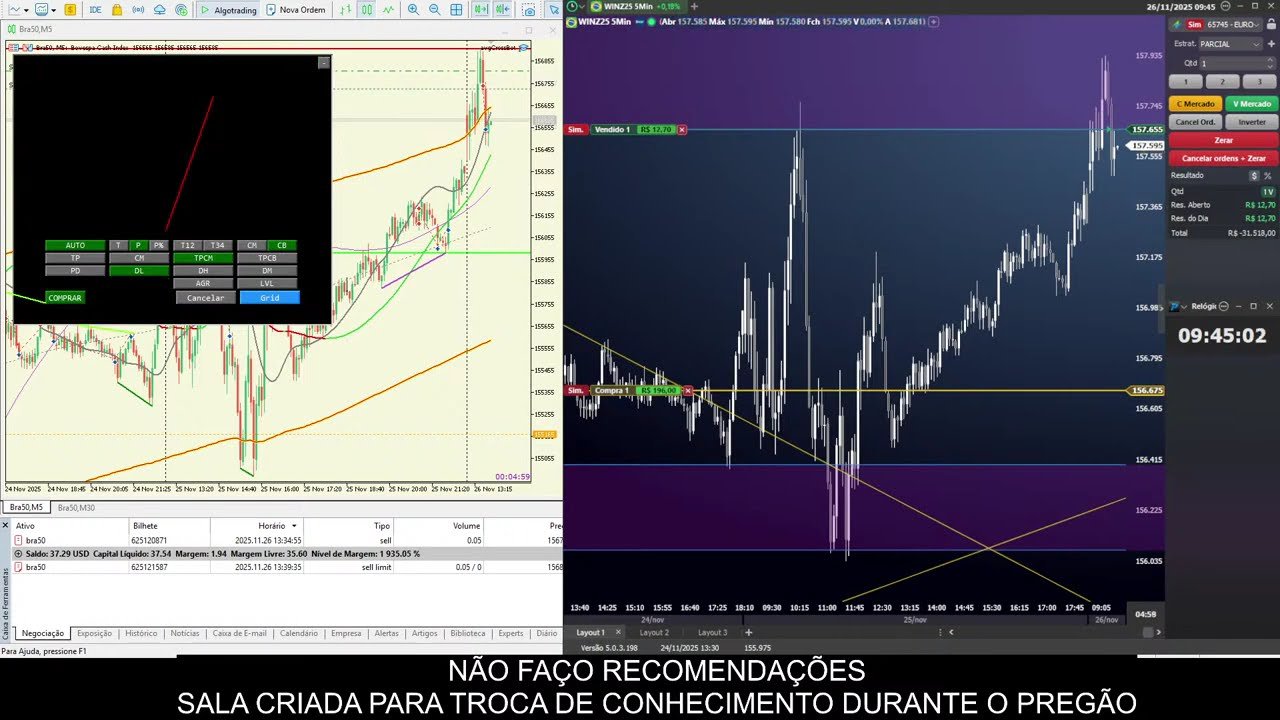
Task: Click the padlock icon in order panel
Action: (1271, 24)
